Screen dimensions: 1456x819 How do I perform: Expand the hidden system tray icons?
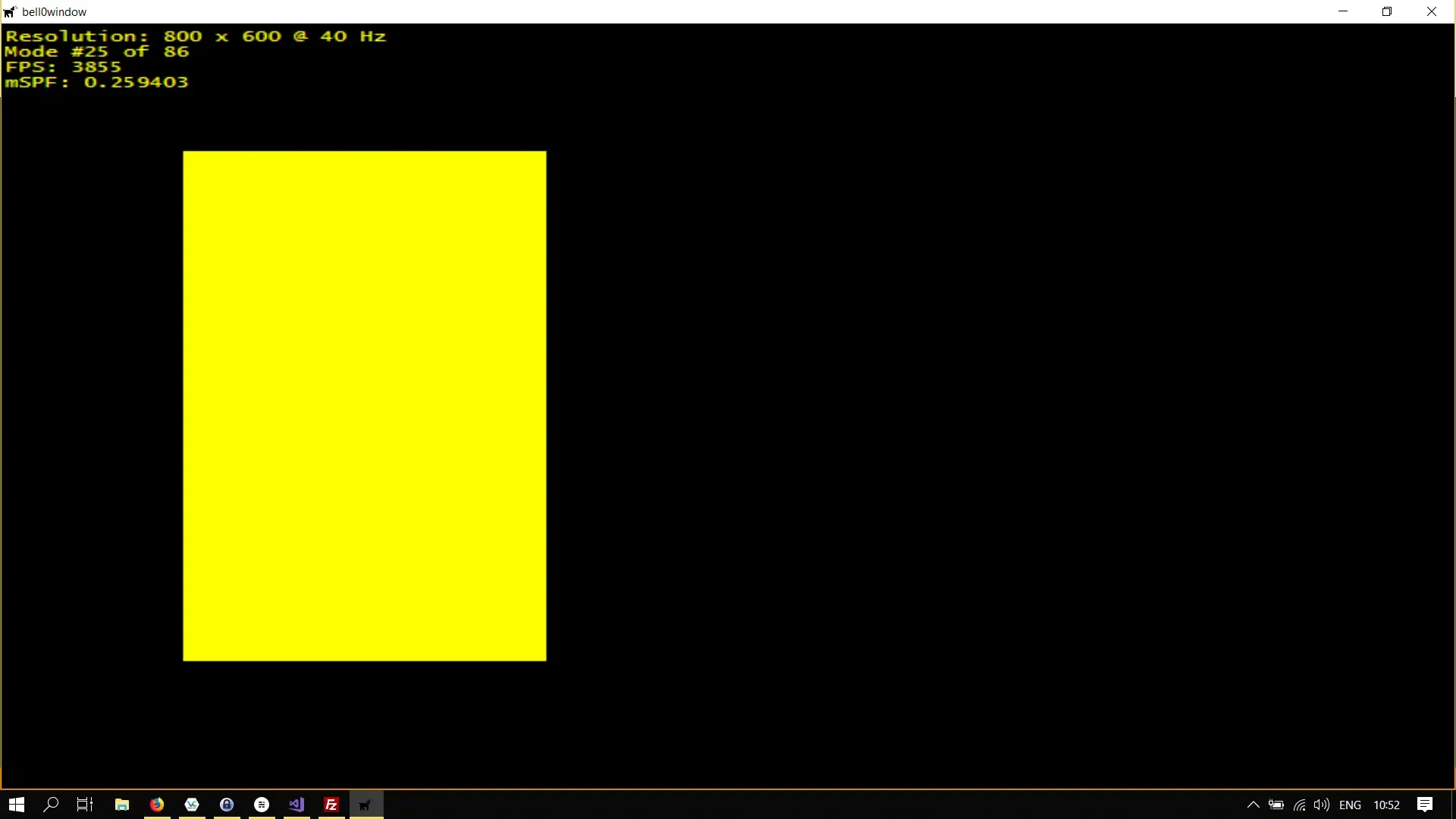coord(1253,805)
